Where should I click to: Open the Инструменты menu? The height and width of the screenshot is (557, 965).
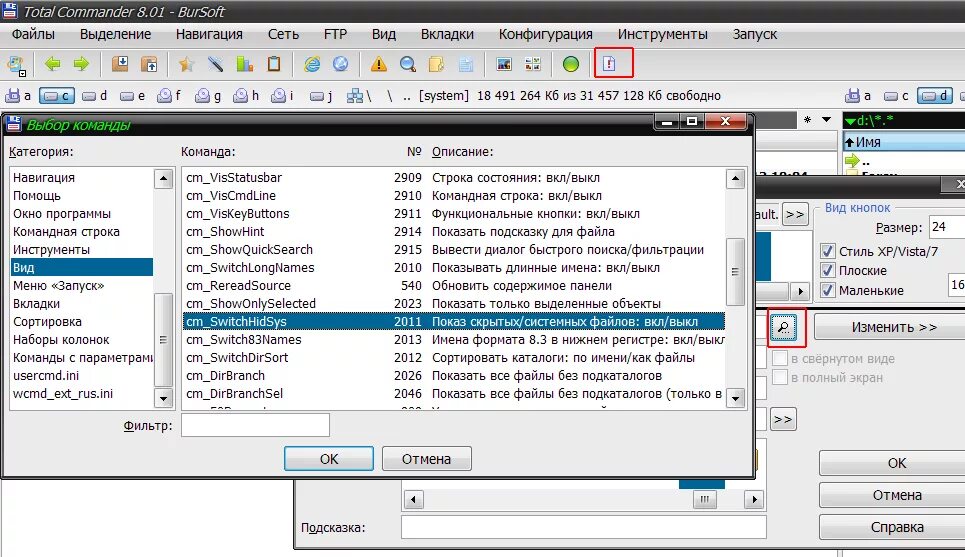(x=662, y=34)
